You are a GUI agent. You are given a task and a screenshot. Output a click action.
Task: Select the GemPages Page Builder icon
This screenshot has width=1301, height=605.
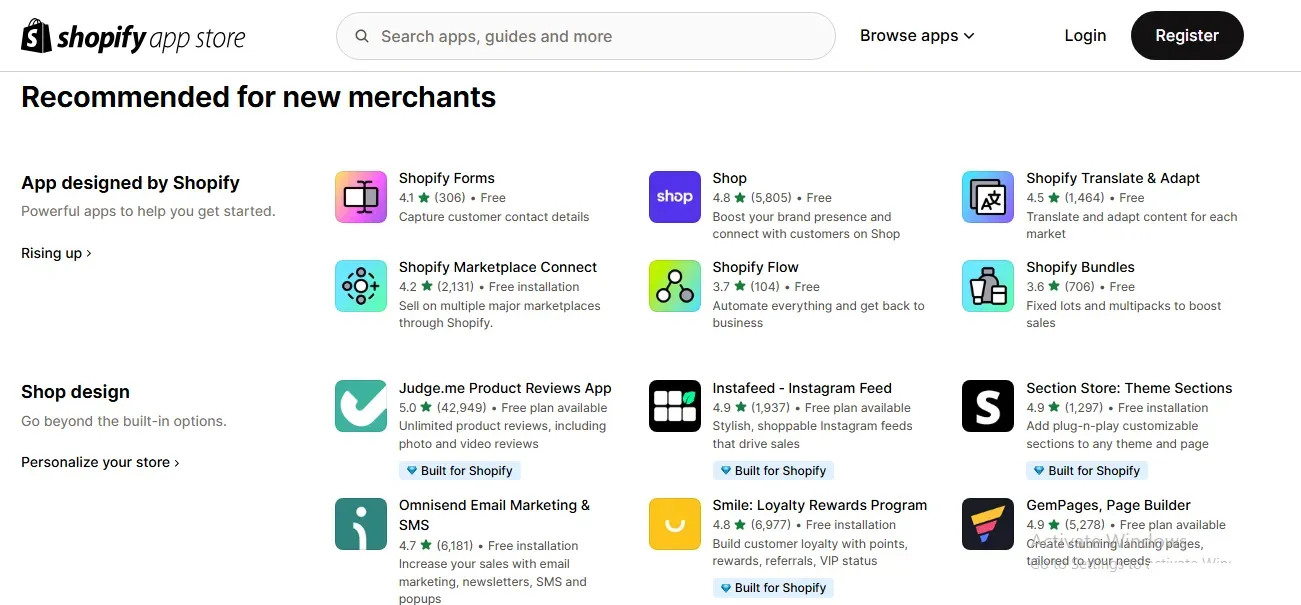coord(988,524)
